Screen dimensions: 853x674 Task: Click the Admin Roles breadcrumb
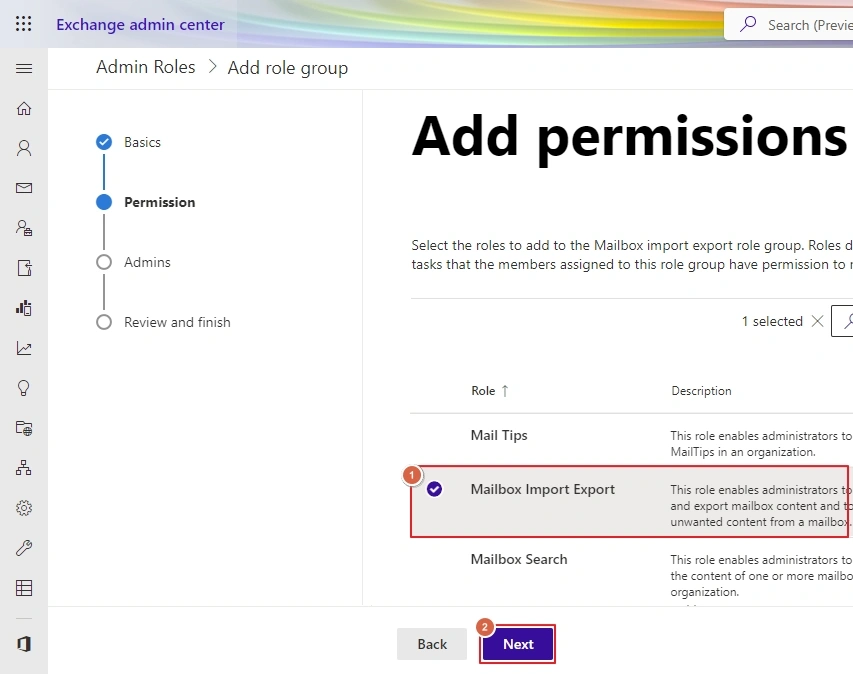[146, 67]
